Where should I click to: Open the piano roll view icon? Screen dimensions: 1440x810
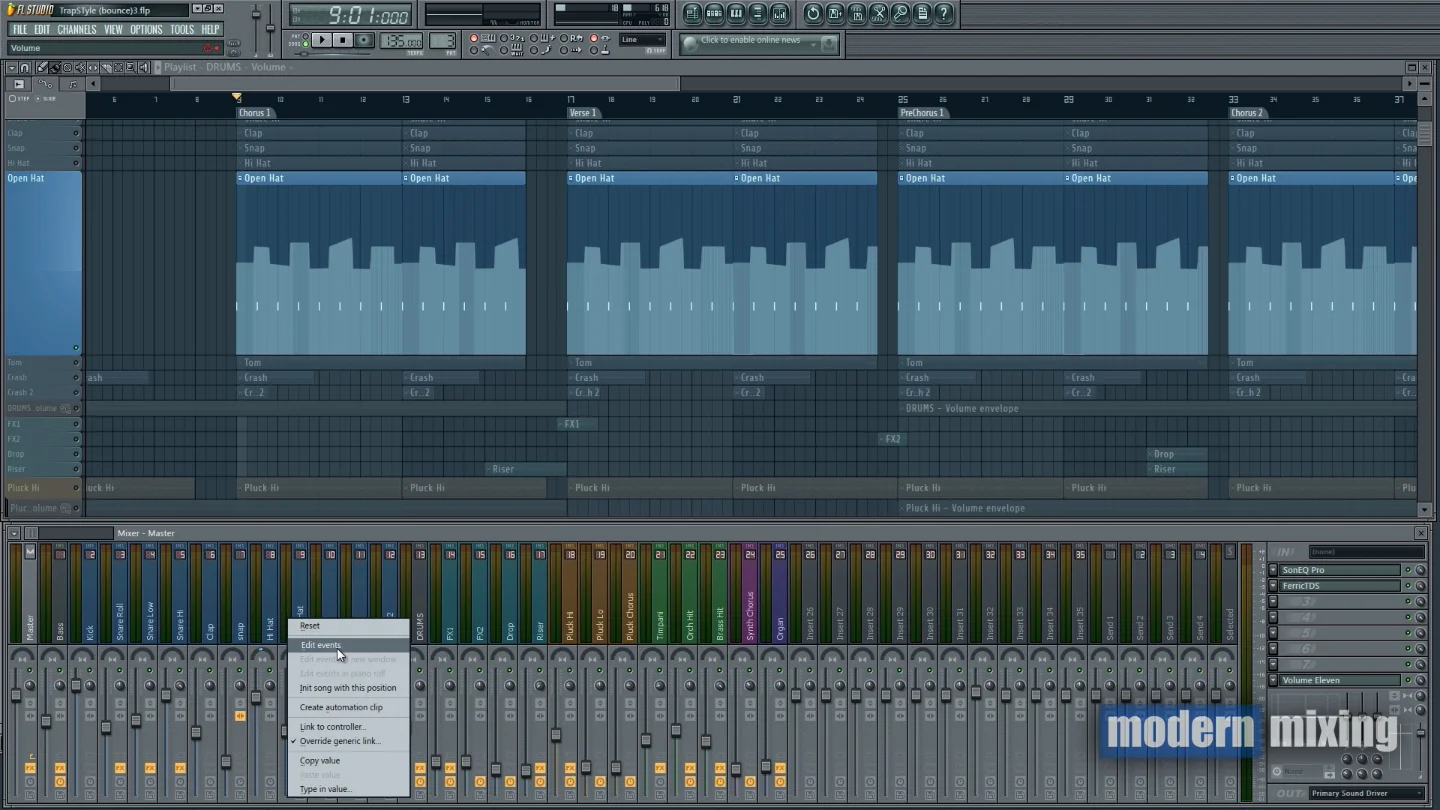pyautogui.click(x=736, y=13)
